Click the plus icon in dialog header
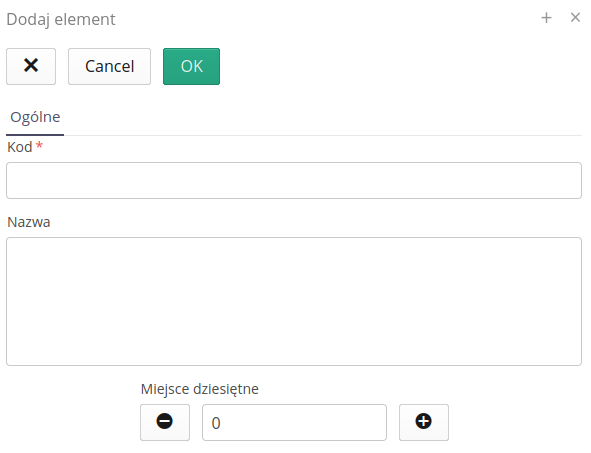Screen dimensions: 591x453 coord(546,18)
